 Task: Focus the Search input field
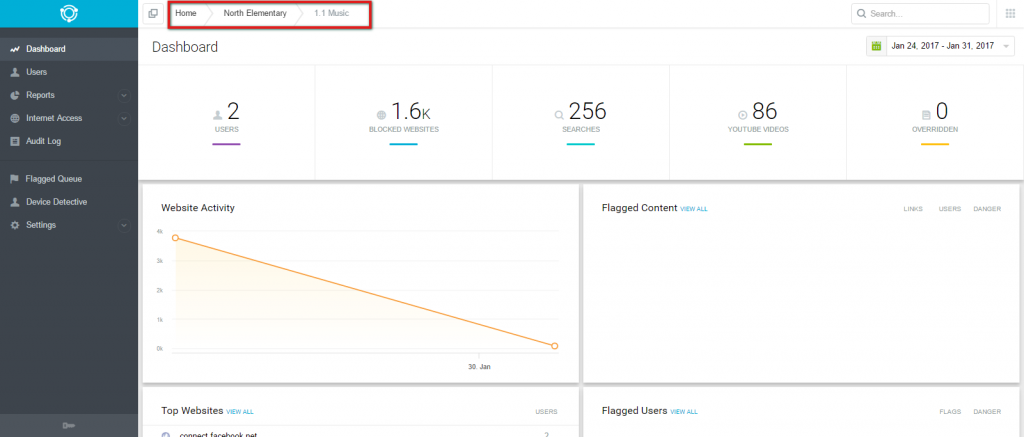[920, 14]
